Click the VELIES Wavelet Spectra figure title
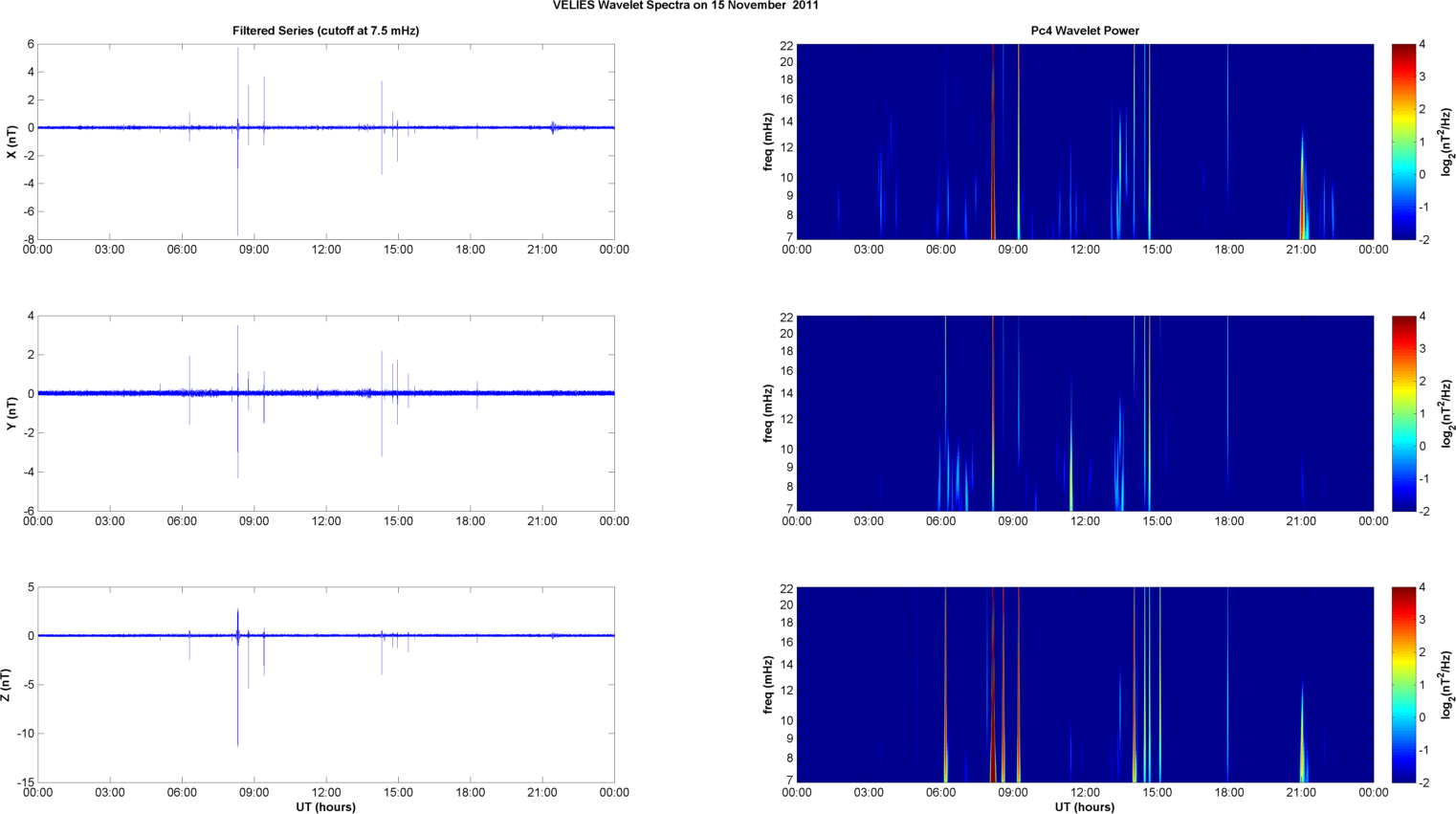The height and width of the screenshot is (814, 1456). click(x=685, y=6)
